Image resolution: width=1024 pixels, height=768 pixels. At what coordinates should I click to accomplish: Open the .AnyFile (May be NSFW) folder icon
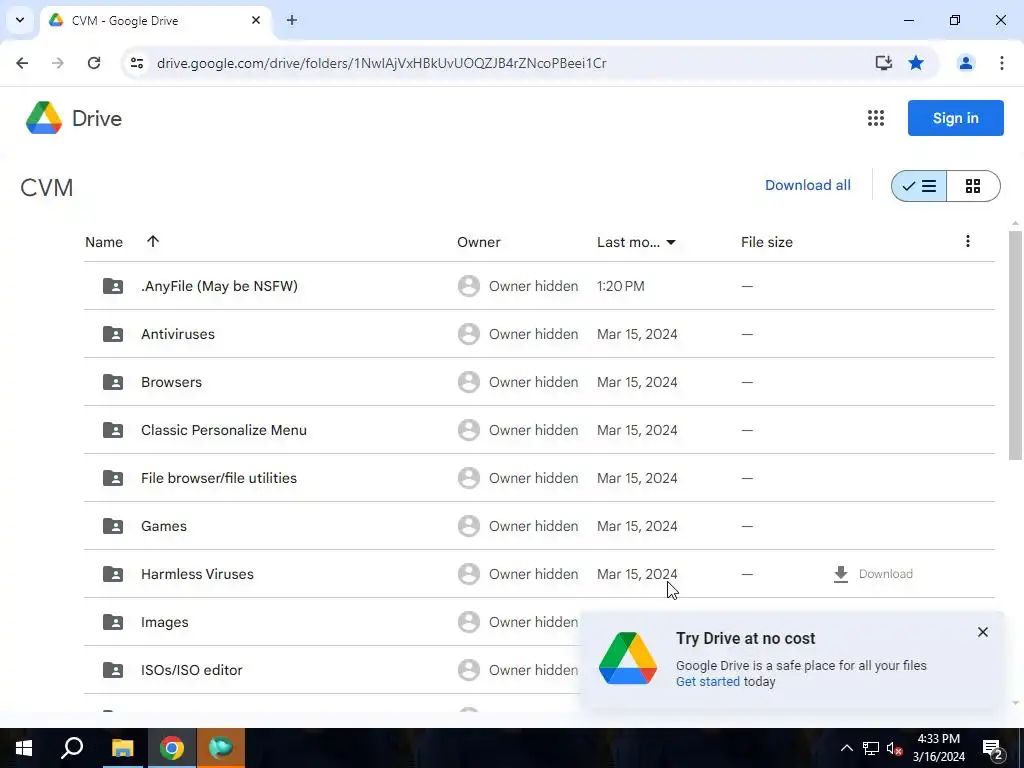(x=113, y=286)
